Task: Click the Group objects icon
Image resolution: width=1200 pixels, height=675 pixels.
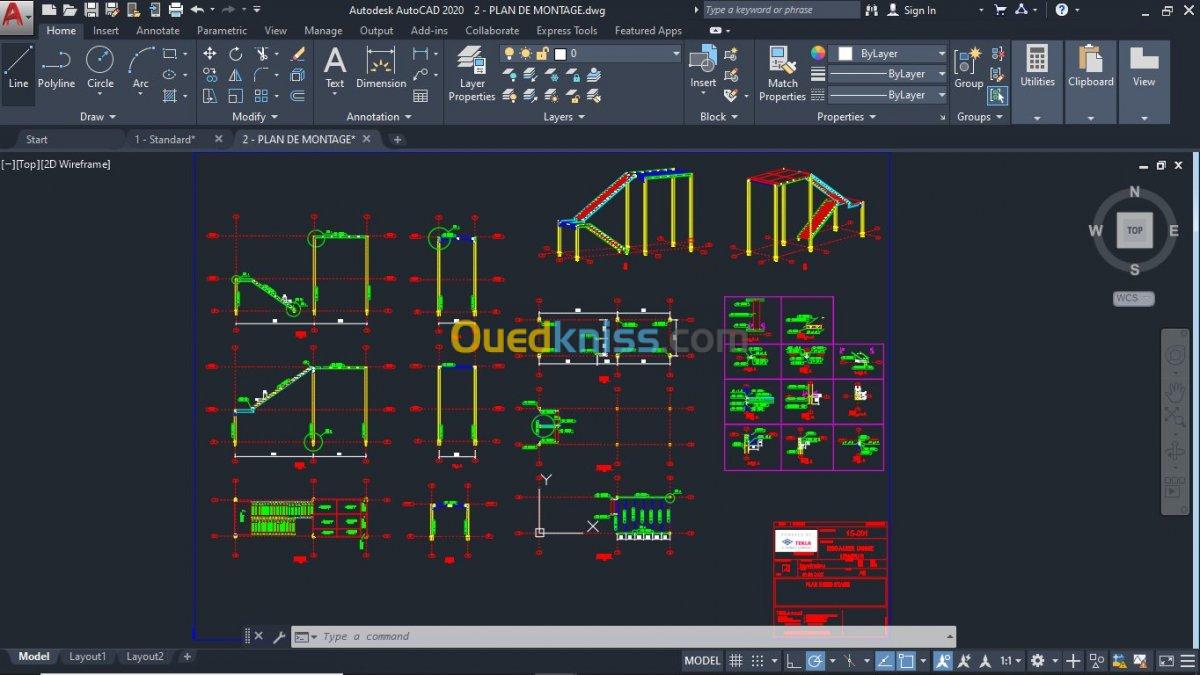Action: (968, 67)
